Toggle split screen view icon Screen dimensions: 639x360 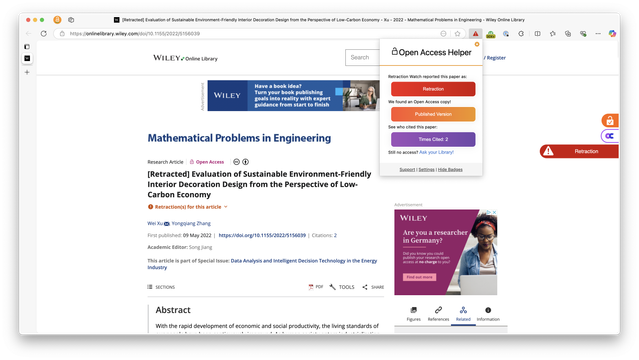[x=538, y=34]
